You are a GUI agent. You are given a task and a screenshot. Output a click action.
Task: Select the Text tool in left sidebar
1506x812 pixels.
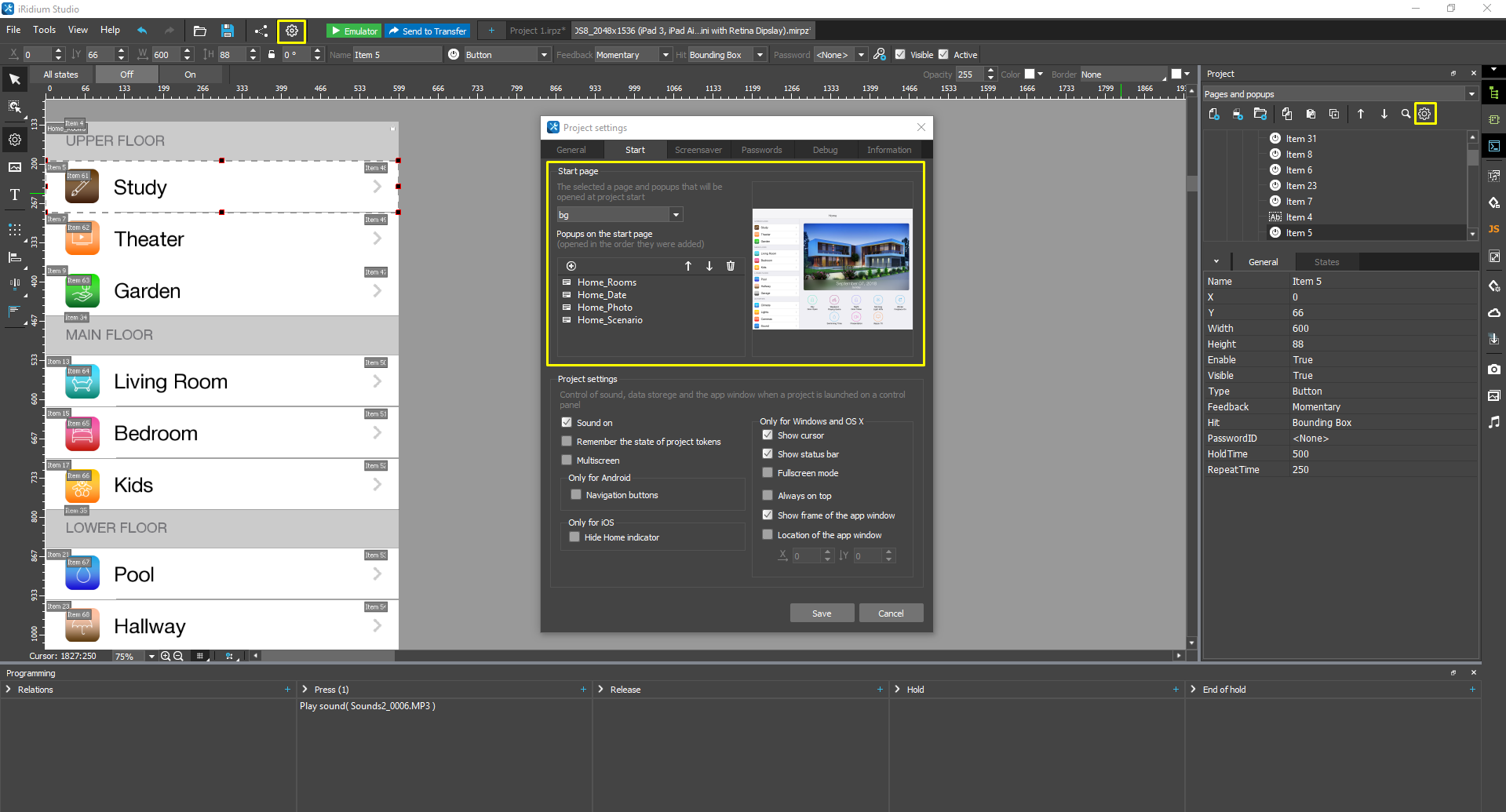tap(15, 195)
